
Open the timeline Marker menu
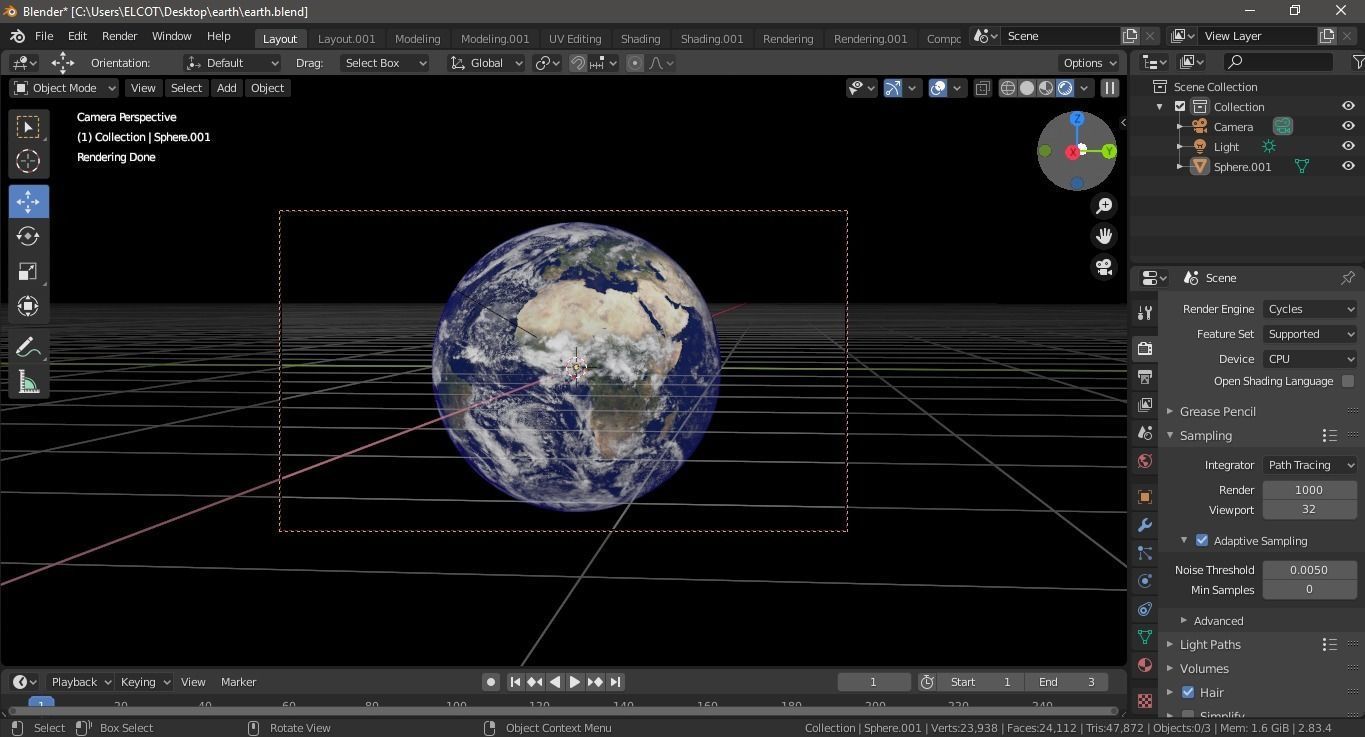coord(238,682)
